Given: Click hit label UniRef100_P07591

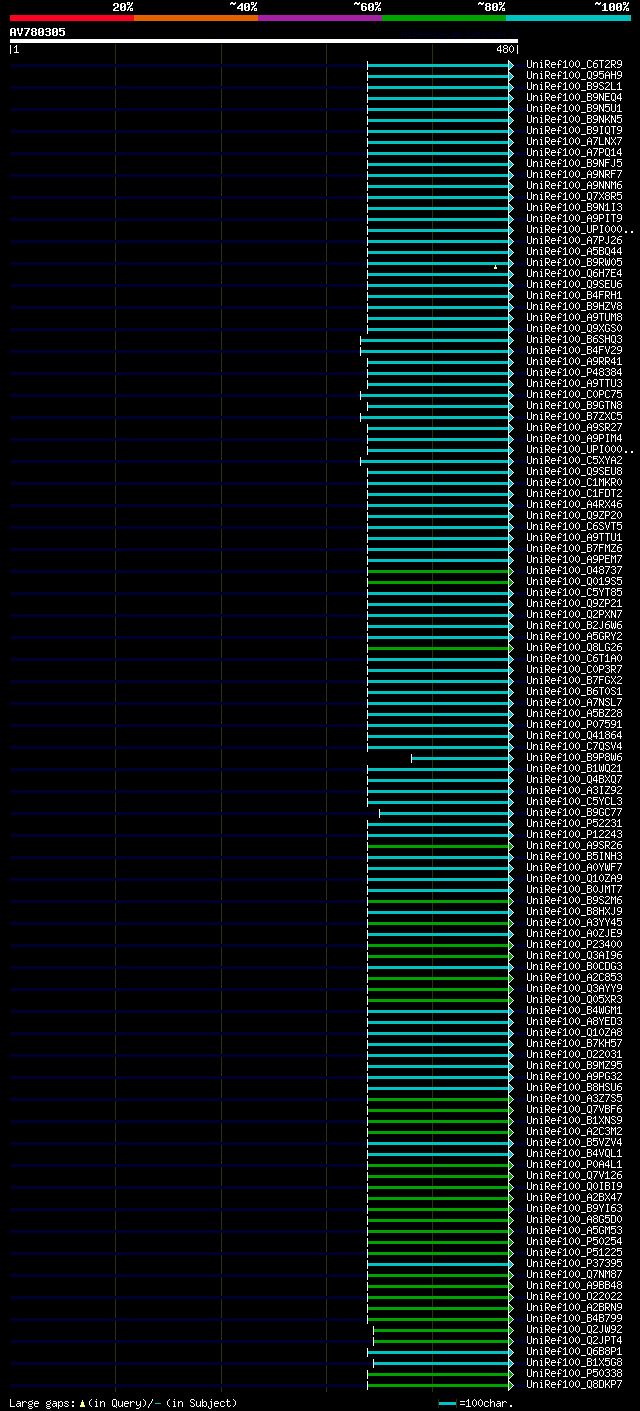Looking at the screenshot, I should tap(574, 724).
